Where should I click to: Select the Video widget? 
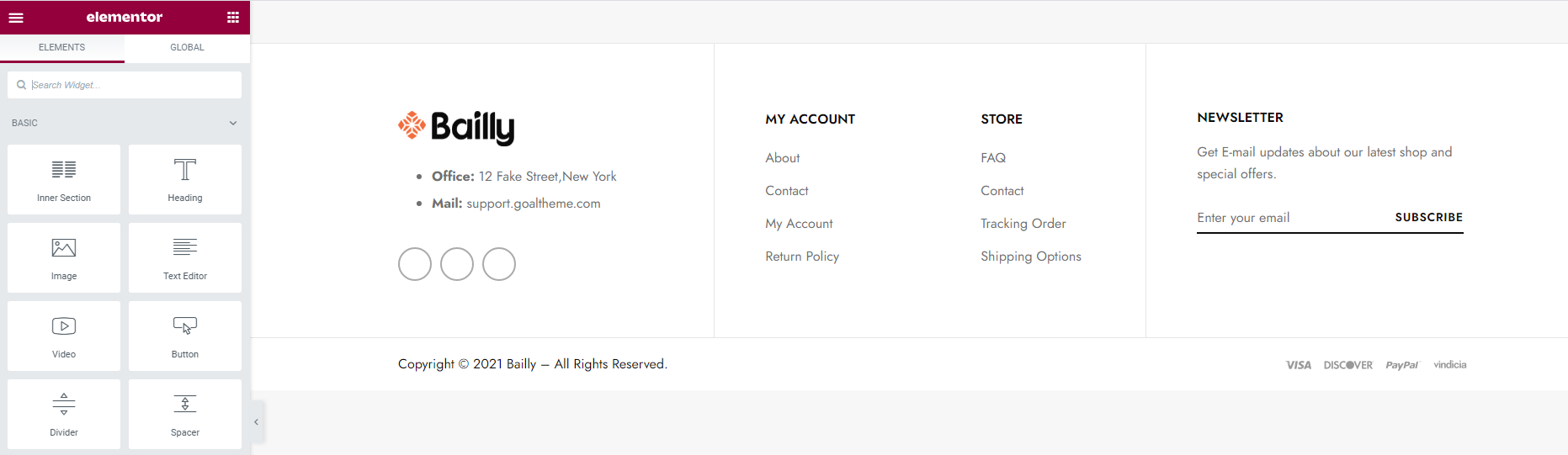click(x=64, y=336)
